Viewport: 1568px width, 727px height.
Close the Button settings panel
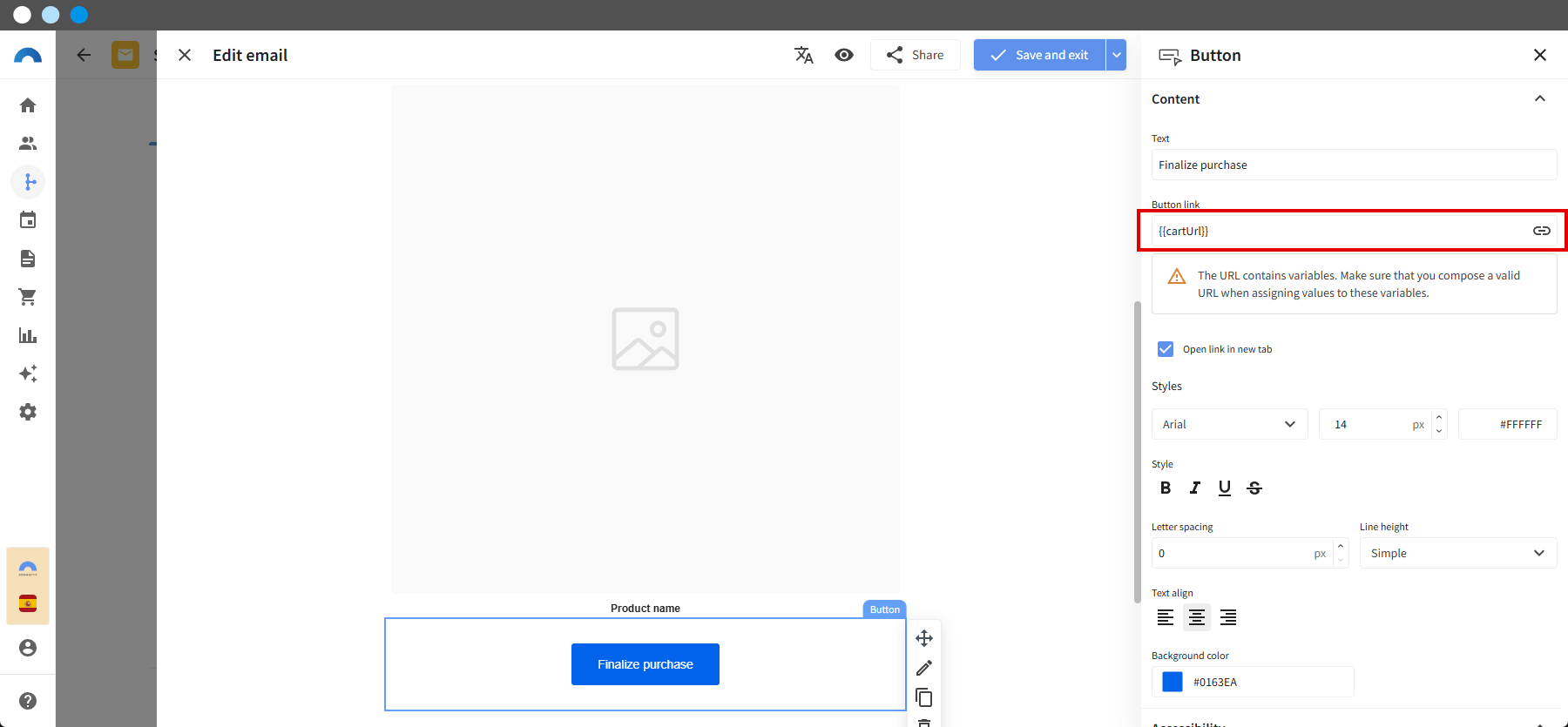click(x=1540, y=55)
